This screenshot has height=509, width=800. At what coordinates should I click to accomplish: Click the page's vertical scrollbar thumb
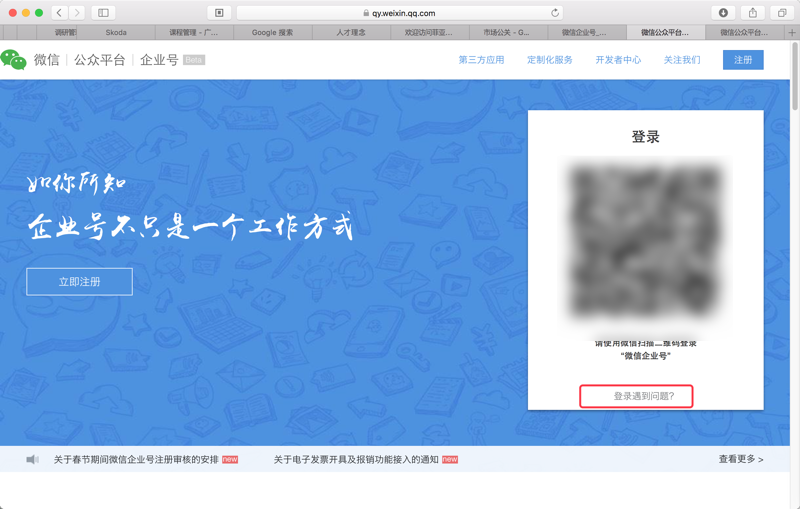click(795, 77)
